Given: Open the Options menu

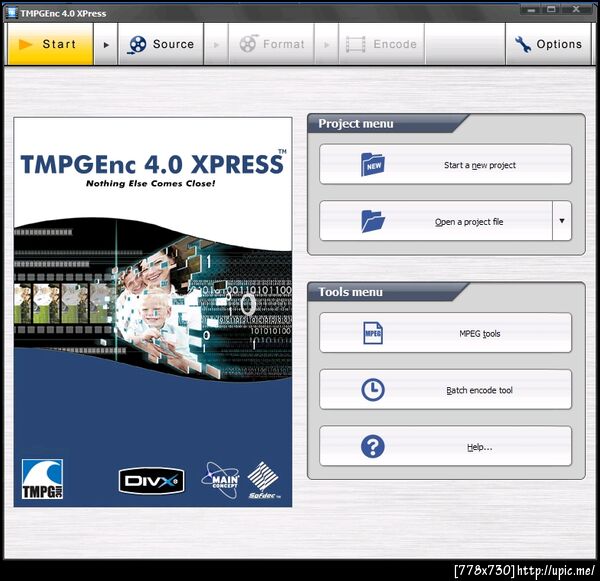Looking at the screenshot, I should [548, 44].
